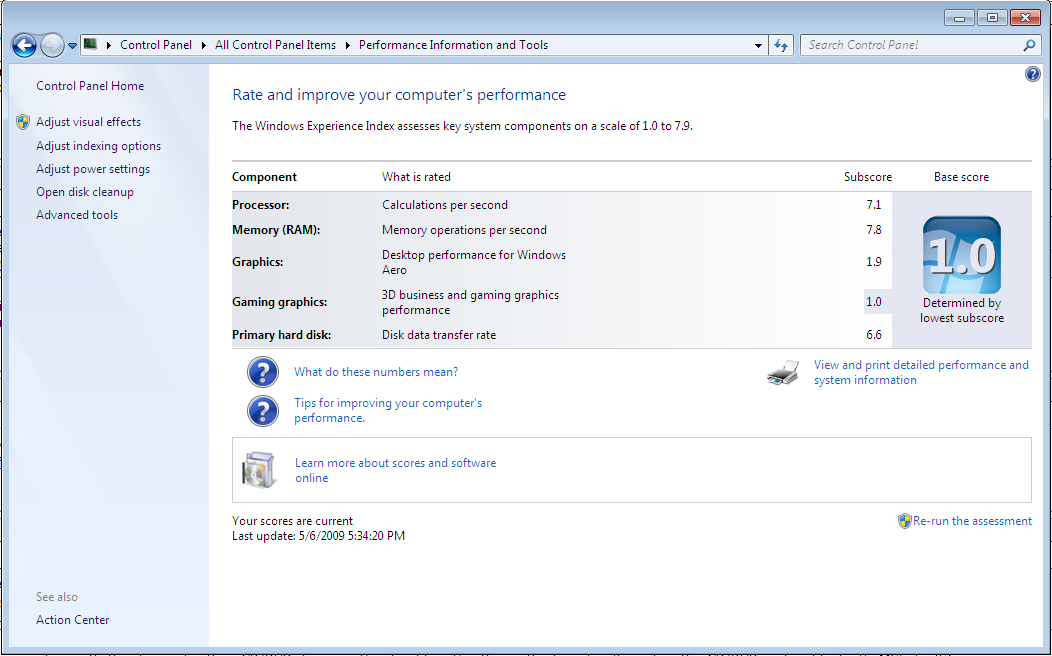
Task: Go back with the blue Back arrow
Action: (24, 46)
